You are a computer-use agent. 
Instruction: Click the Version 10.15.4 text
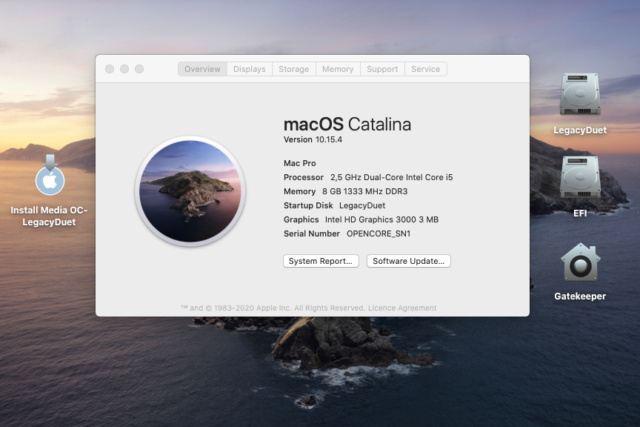(x=313, y=140)
